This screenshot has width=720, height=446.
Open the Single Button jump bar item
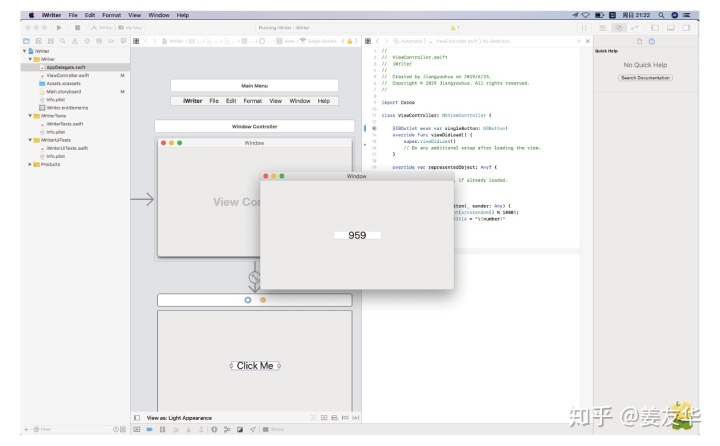click(318, 41)
